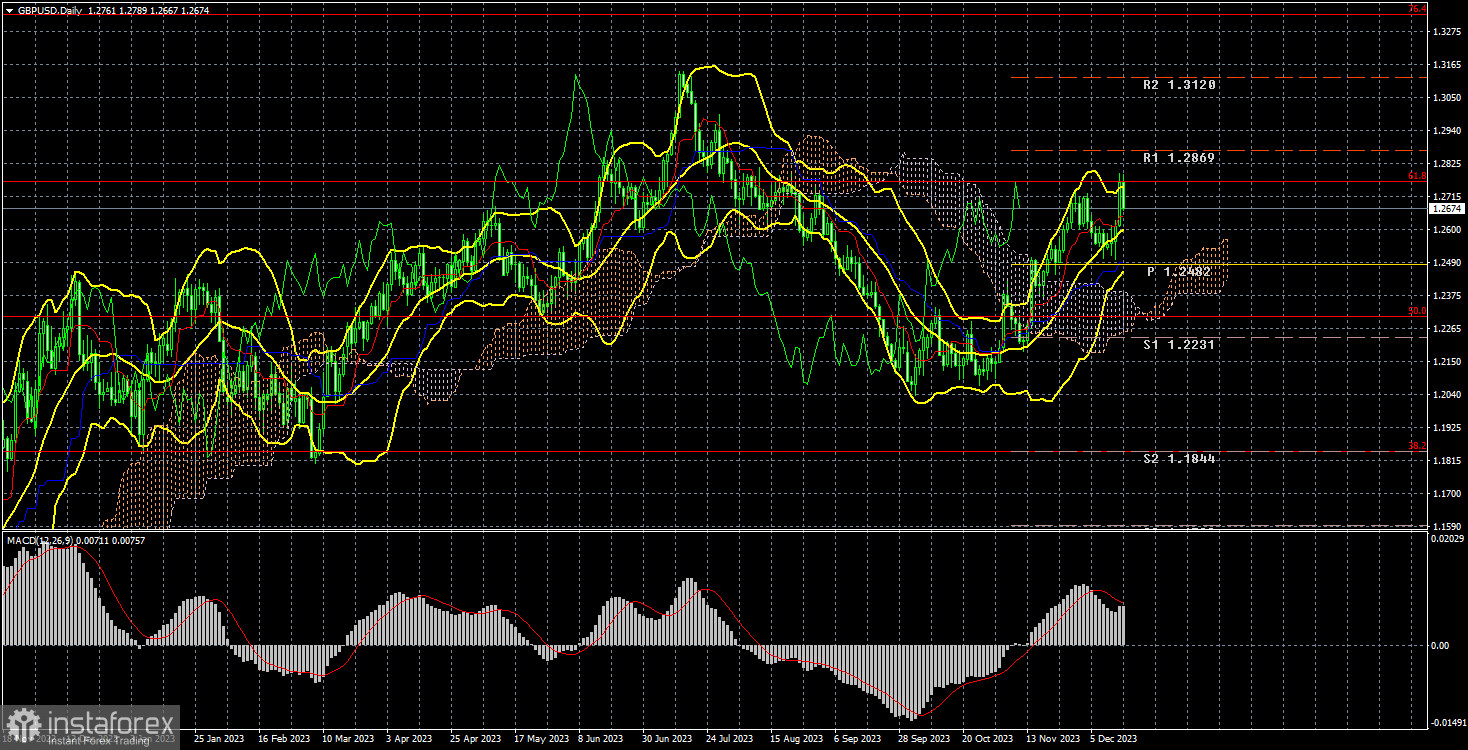Click the 17 May 2023 date label
The height and width of the screenshot is (750, 1468).
(541, 739)
